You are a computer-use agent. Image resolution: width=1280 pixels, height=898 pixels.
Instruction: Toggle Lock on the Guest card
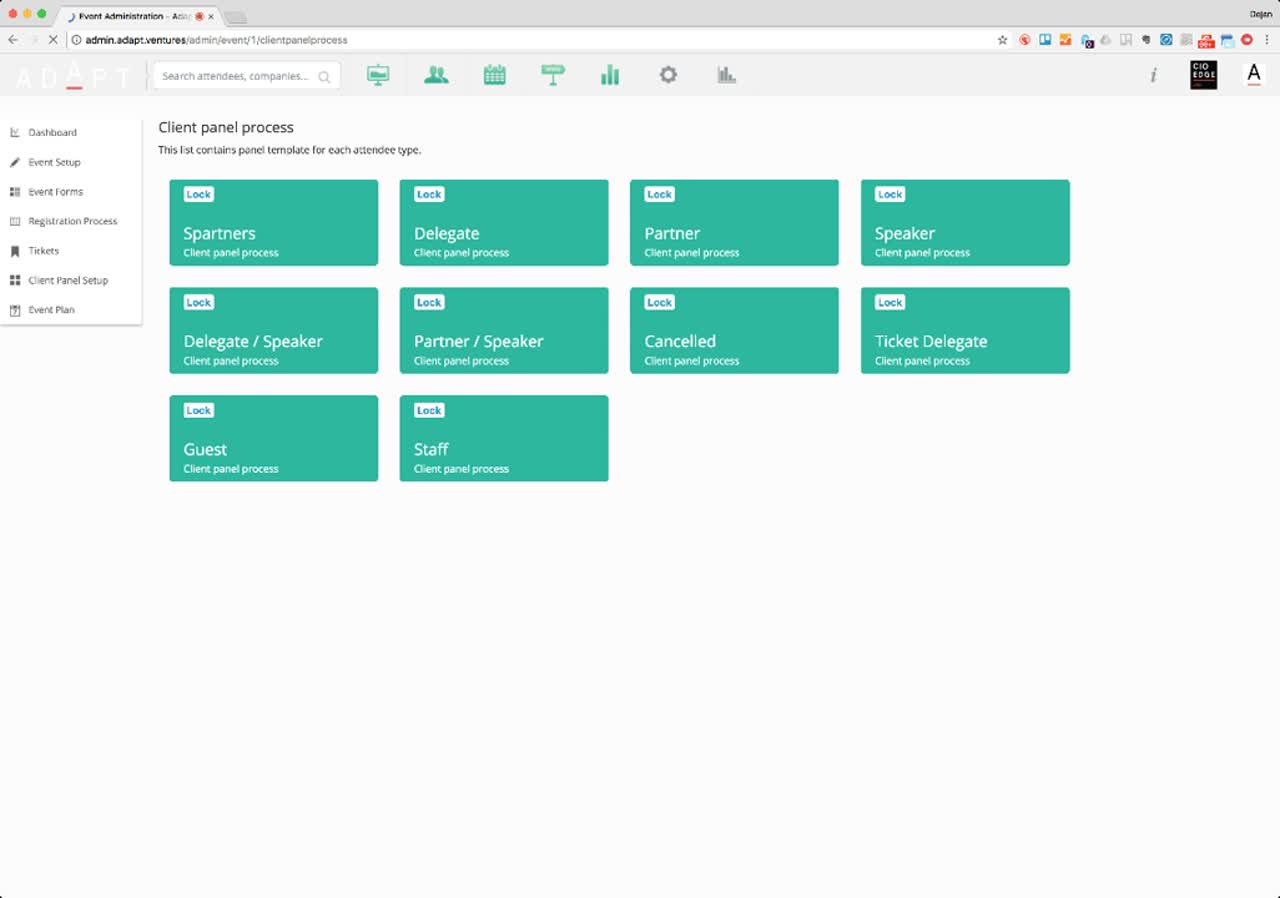coord(199,410)
